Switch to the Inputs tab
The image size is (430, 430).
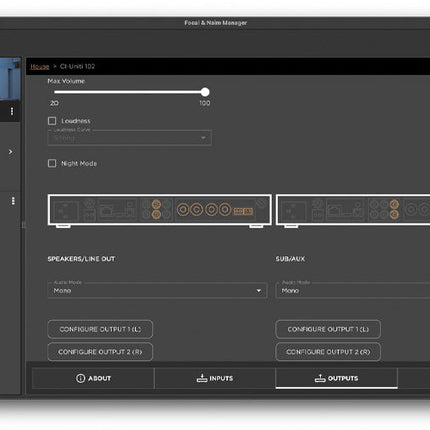coord(215,378)
